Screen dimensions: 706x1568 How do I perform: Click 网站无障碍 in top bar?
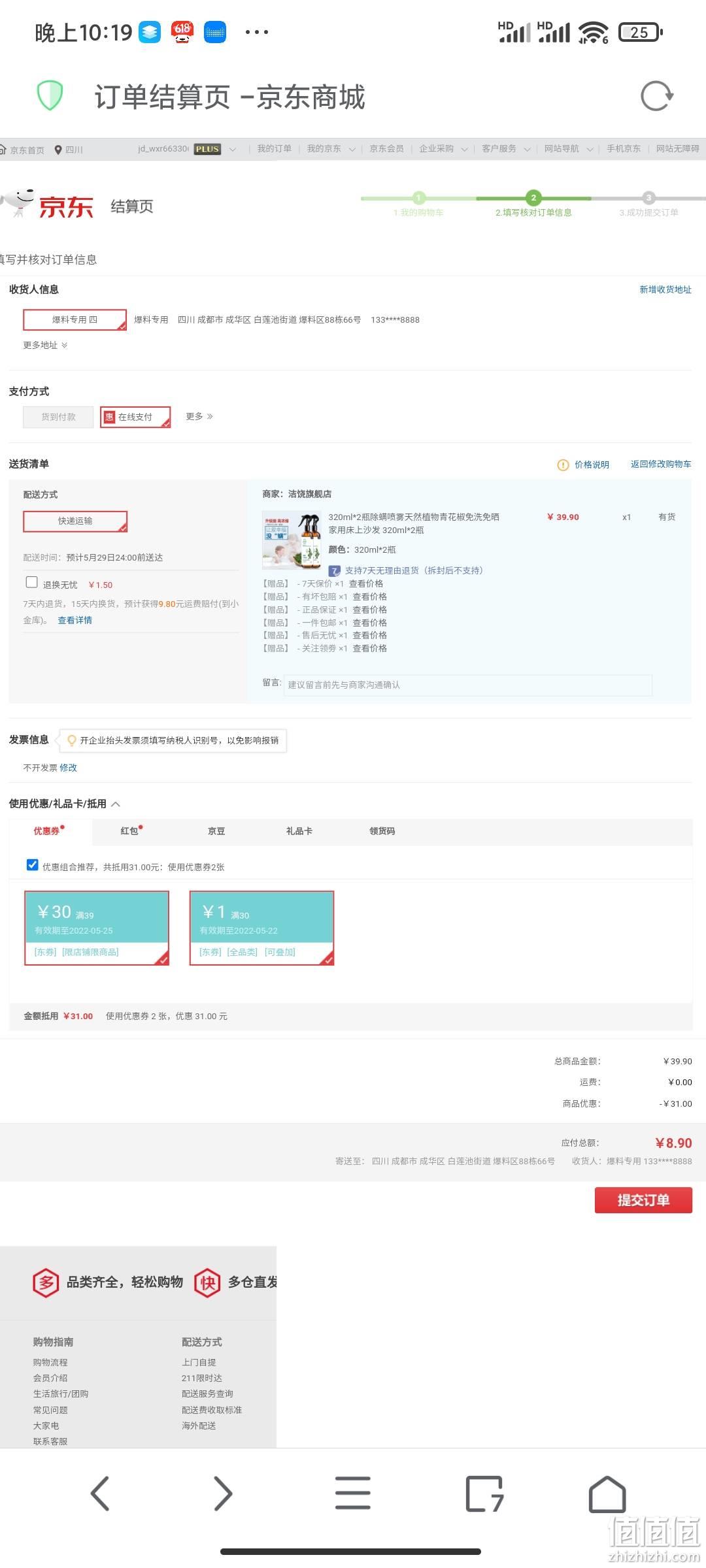678,149
